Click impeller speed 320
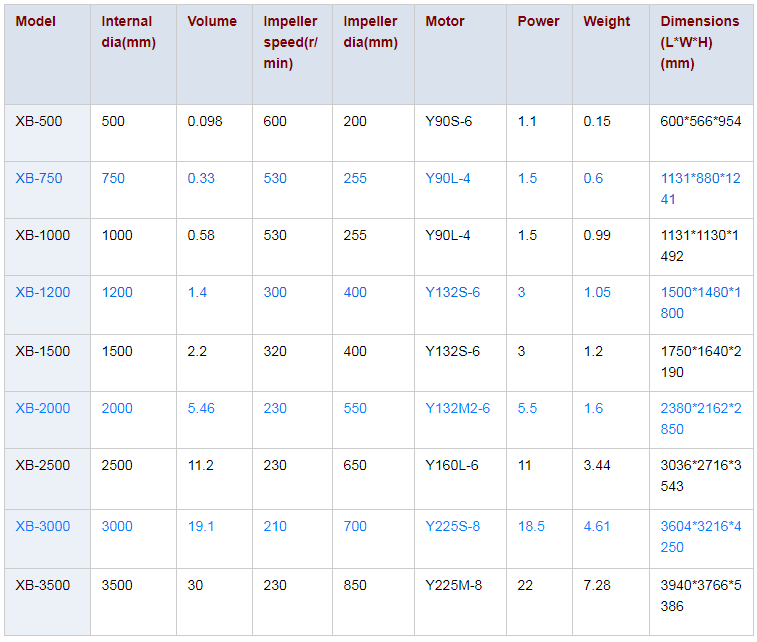 275,351
